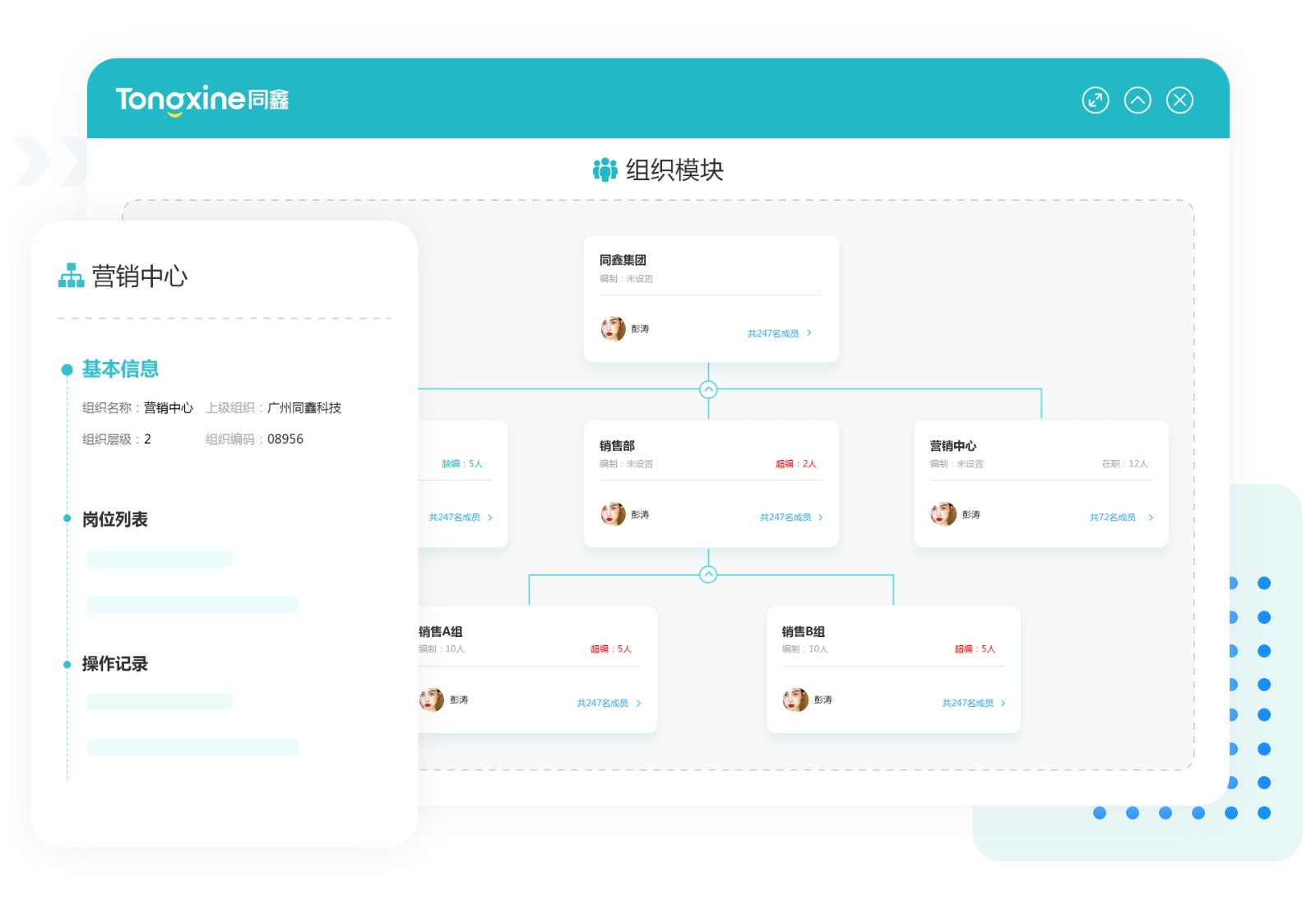
Task: Click the avatar on the 营销中心 card
Action: click(943, 514)
